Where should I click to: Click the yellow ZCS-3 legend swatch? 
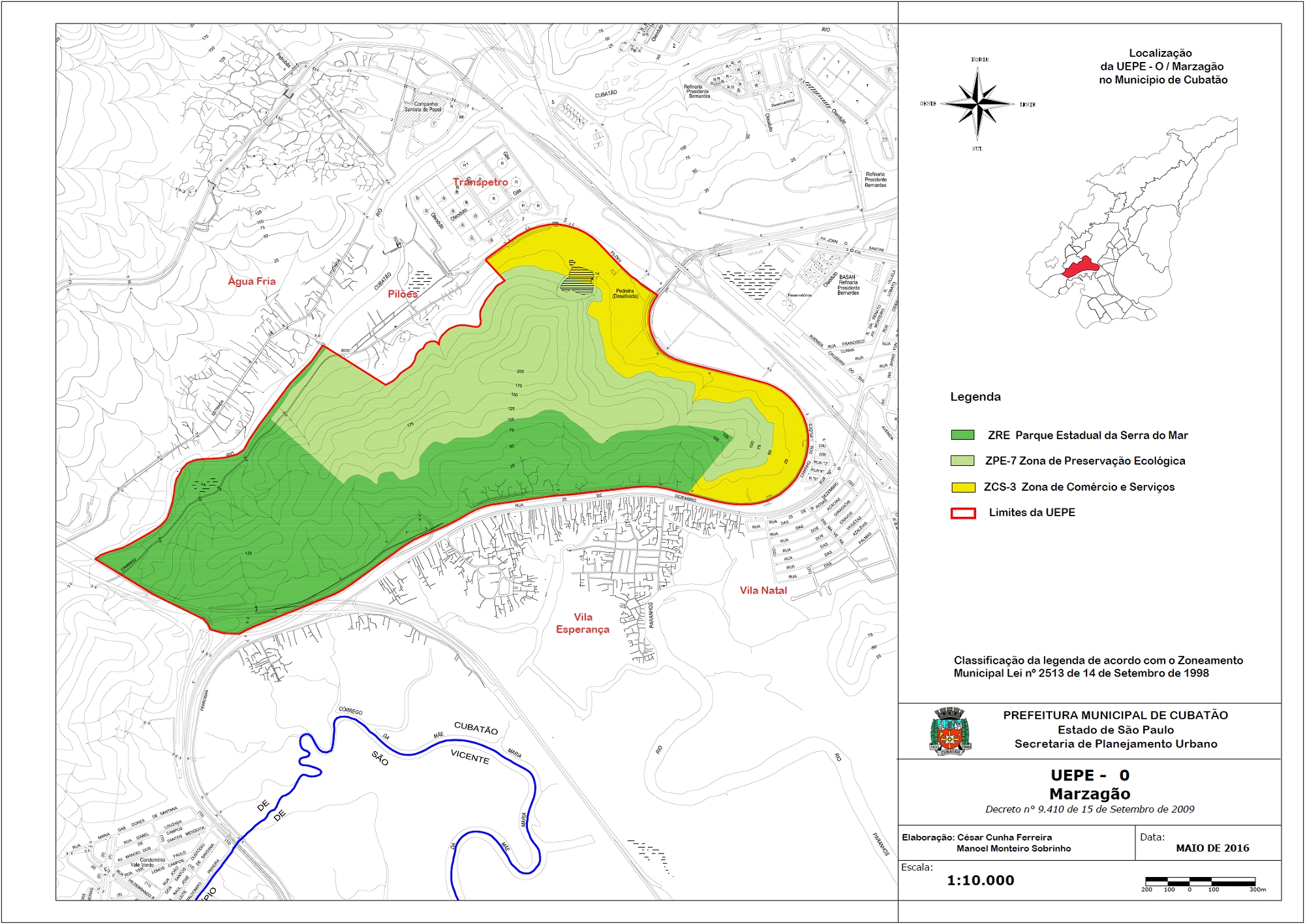tap(962, 487)
